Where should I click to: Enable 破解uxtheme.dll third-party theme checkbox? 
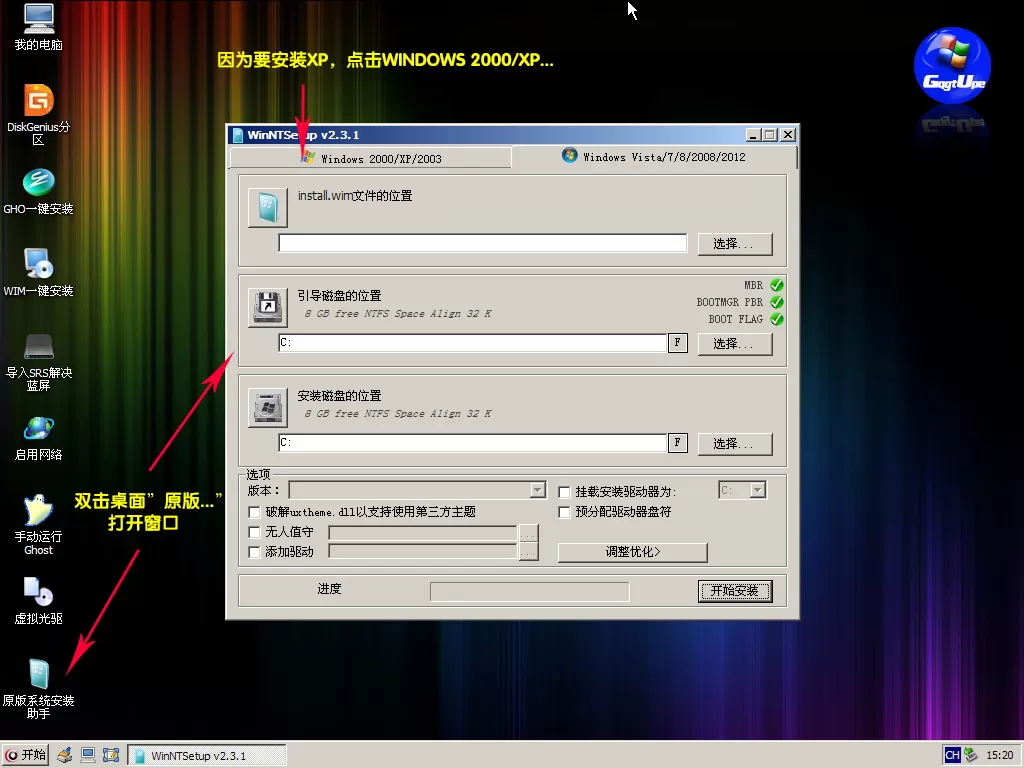click(255, 512)
